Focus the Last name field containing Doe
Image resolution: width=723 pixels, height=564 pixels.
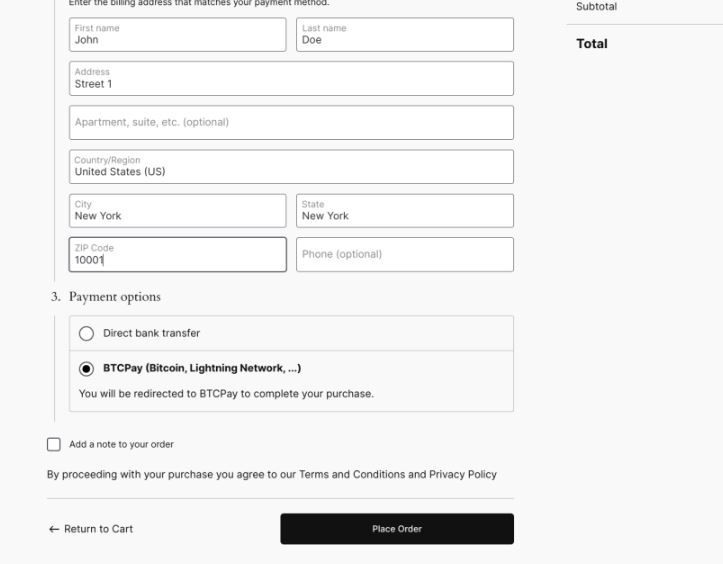pos(405,35)
